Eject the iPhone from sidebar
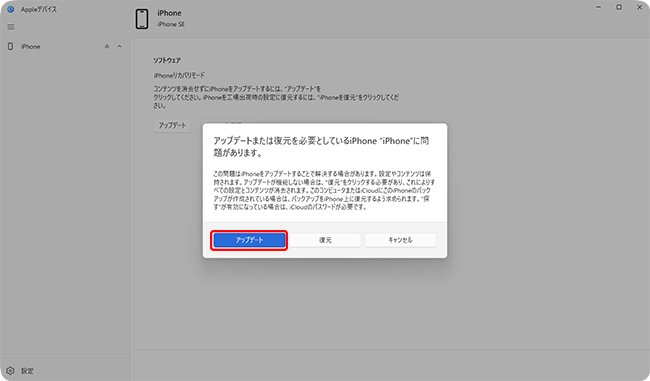The height and width of the screenshot is (381, 650). point(107,46)
